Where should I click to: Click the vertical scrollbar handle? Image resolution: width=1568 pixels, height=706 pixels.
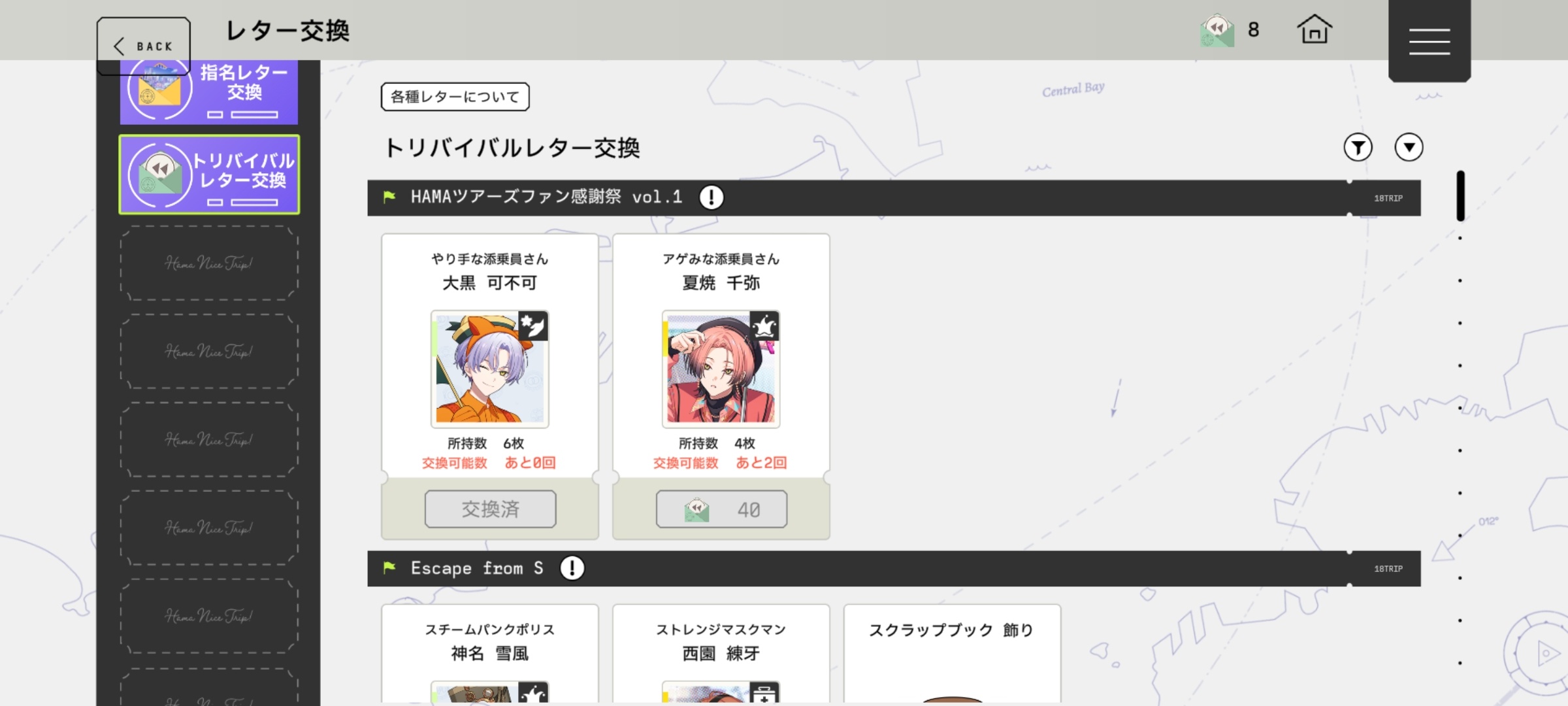[1460, 196]
